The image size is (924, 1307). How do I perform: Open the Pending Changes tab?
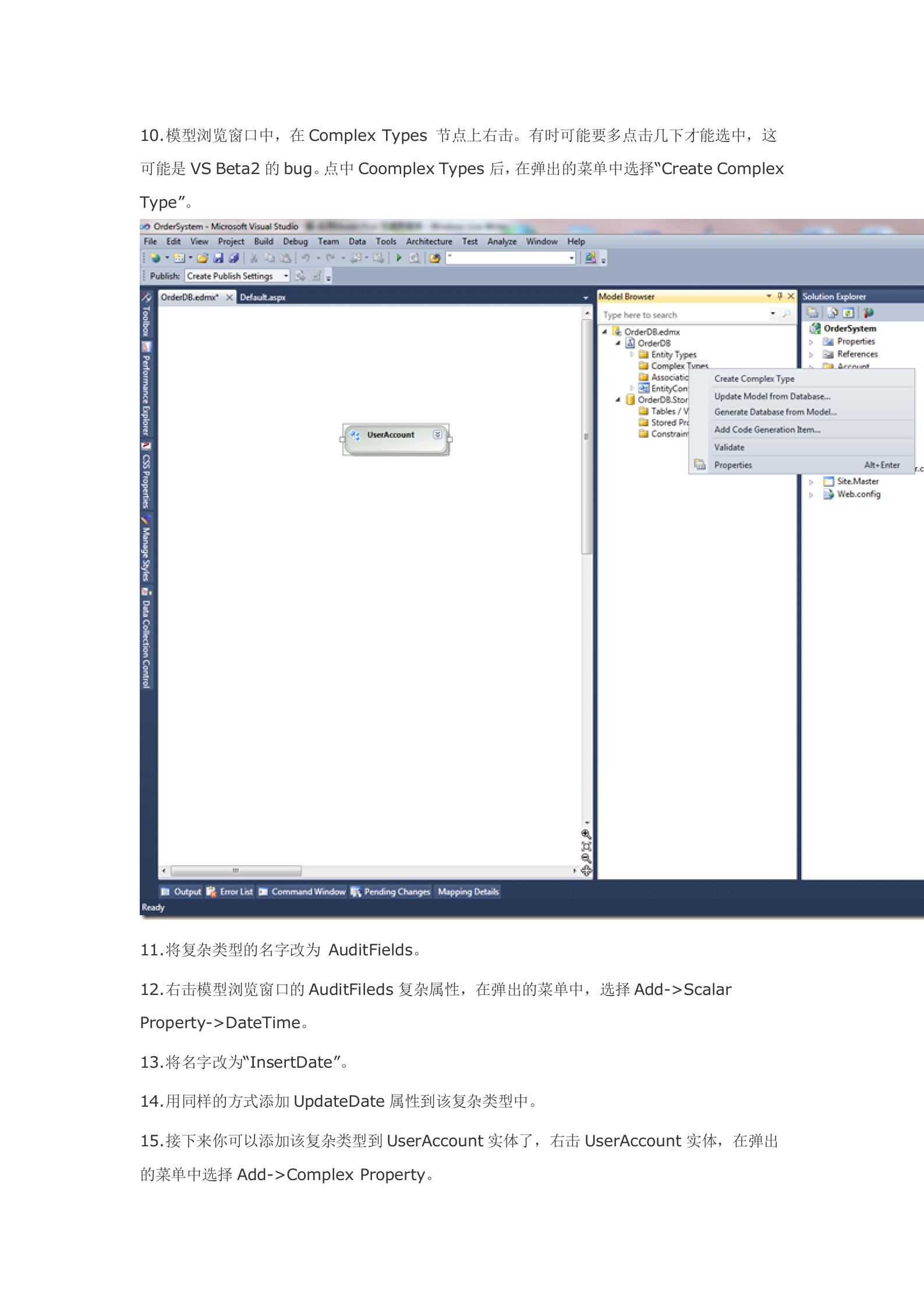pyautogui.click(x=391, y=891)
